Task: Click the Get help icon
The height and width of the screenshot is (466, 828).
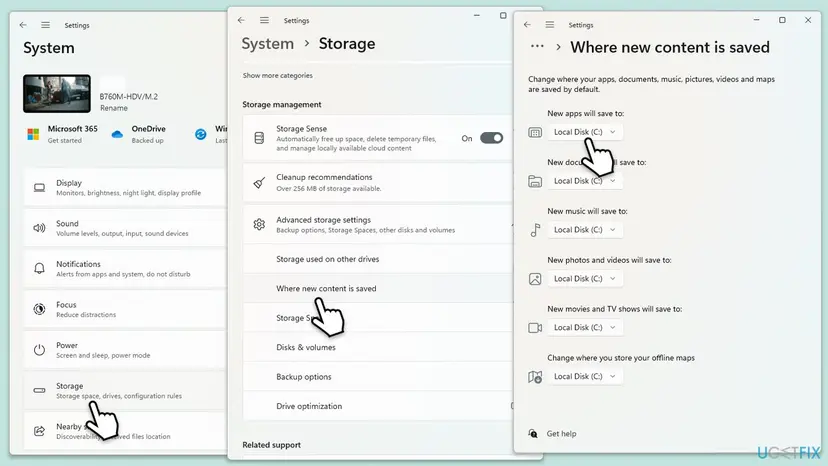Action: (x=533, y=434)
